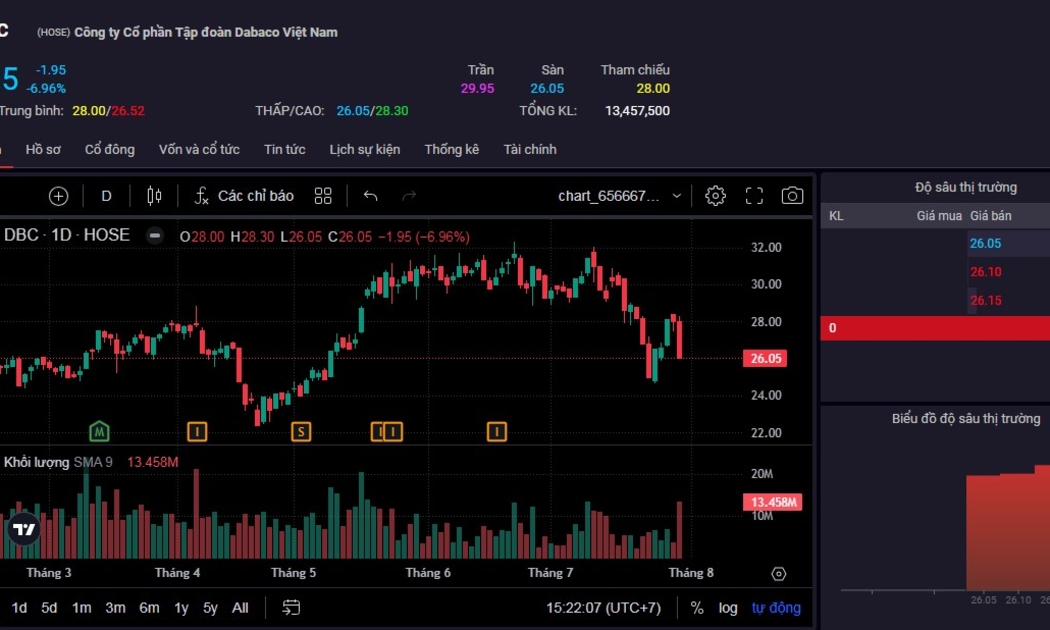1050x630 pixels.
Task: Click the green M event marker on timeline
Action: (98, 431)
